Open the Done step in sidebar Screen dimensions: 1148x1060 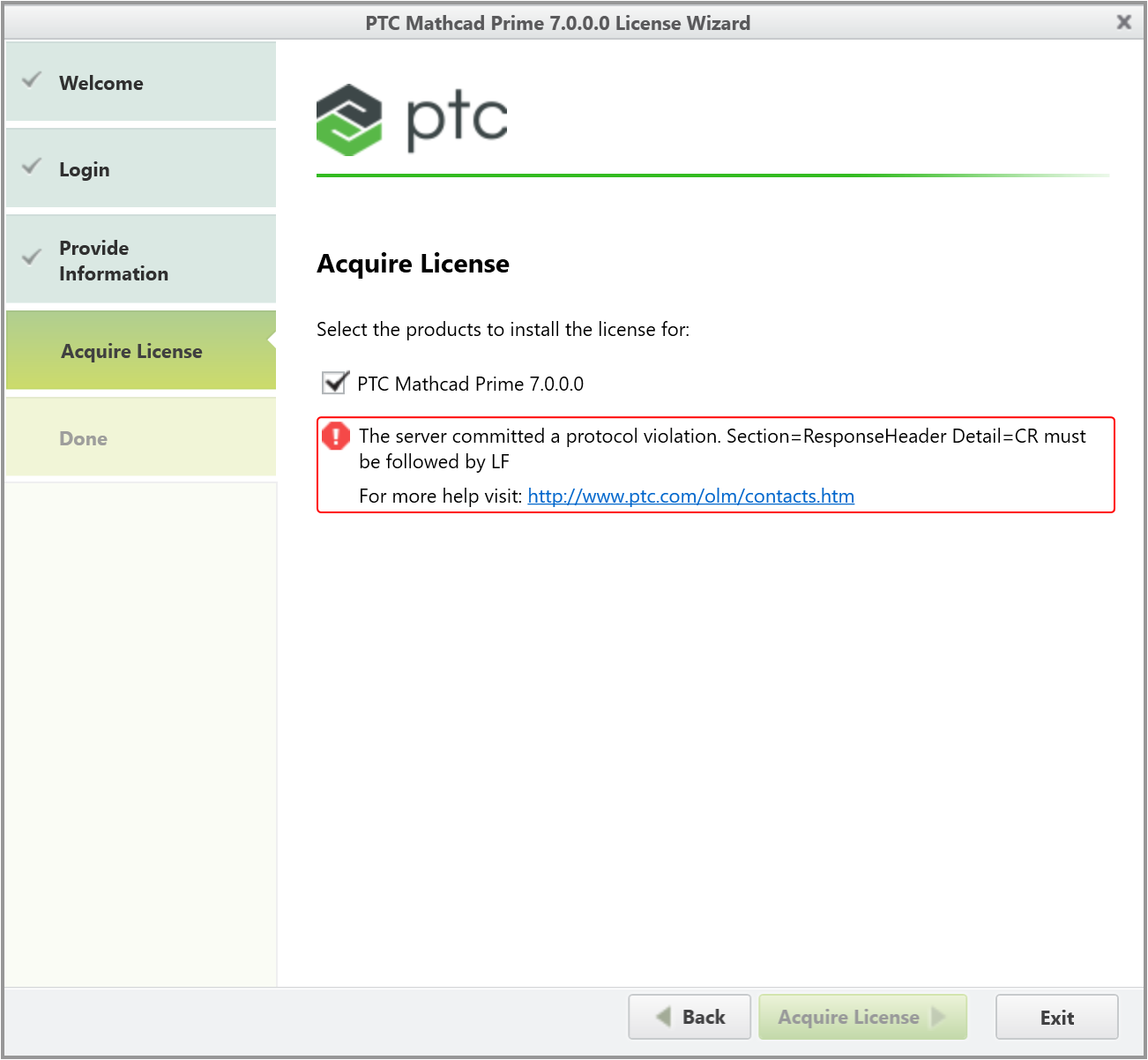83,437
